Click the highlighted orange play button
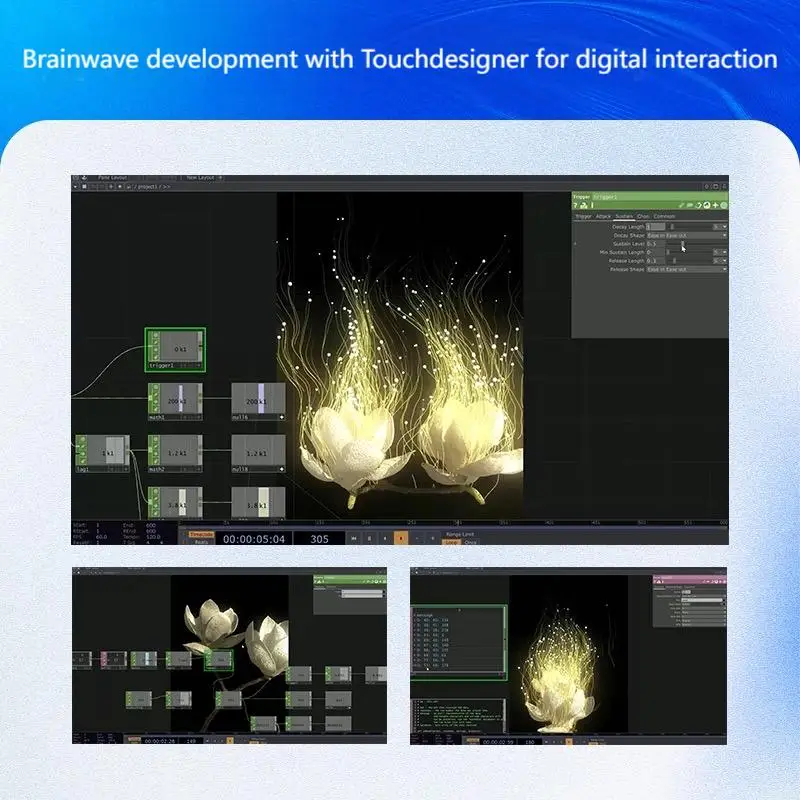The height and width of the screenshot is (800, 800). click(401, 538)
